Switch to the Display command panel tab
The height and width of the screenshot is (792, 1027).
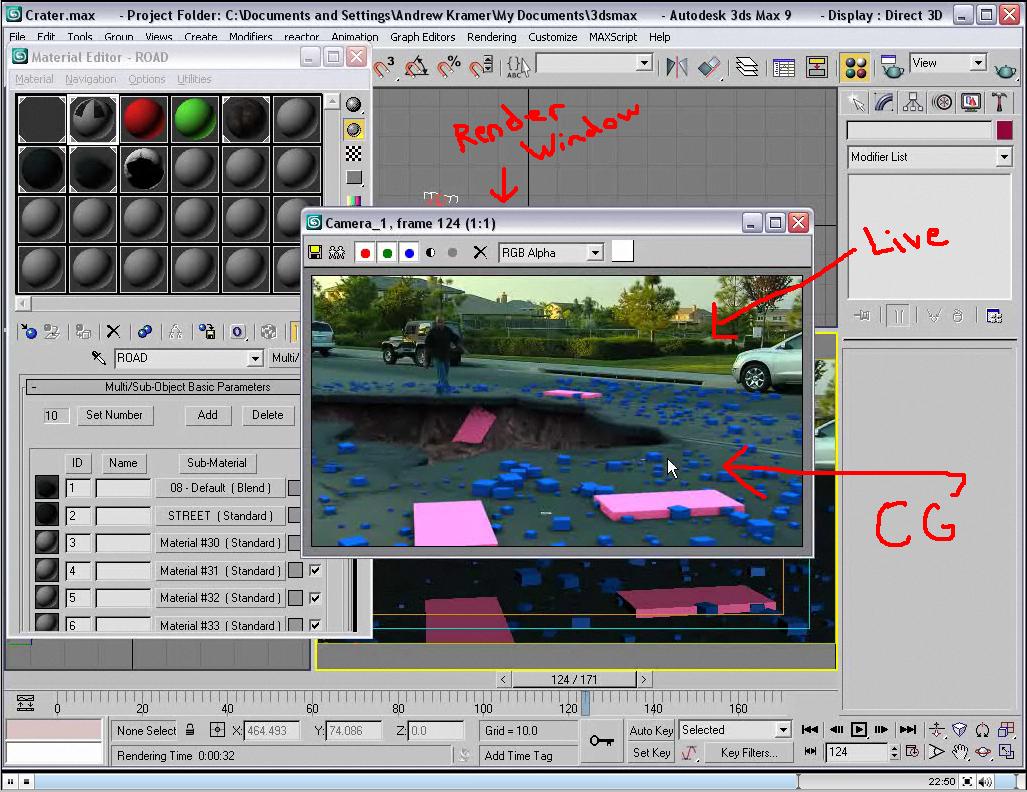point(971,102)
